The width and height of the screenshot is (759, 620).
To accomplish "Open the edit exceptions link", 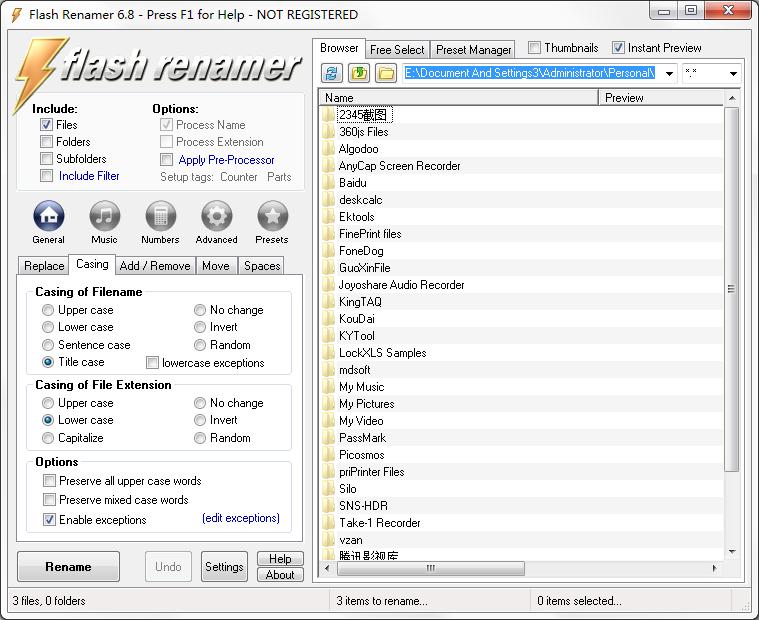I will [x=241, y=518].
